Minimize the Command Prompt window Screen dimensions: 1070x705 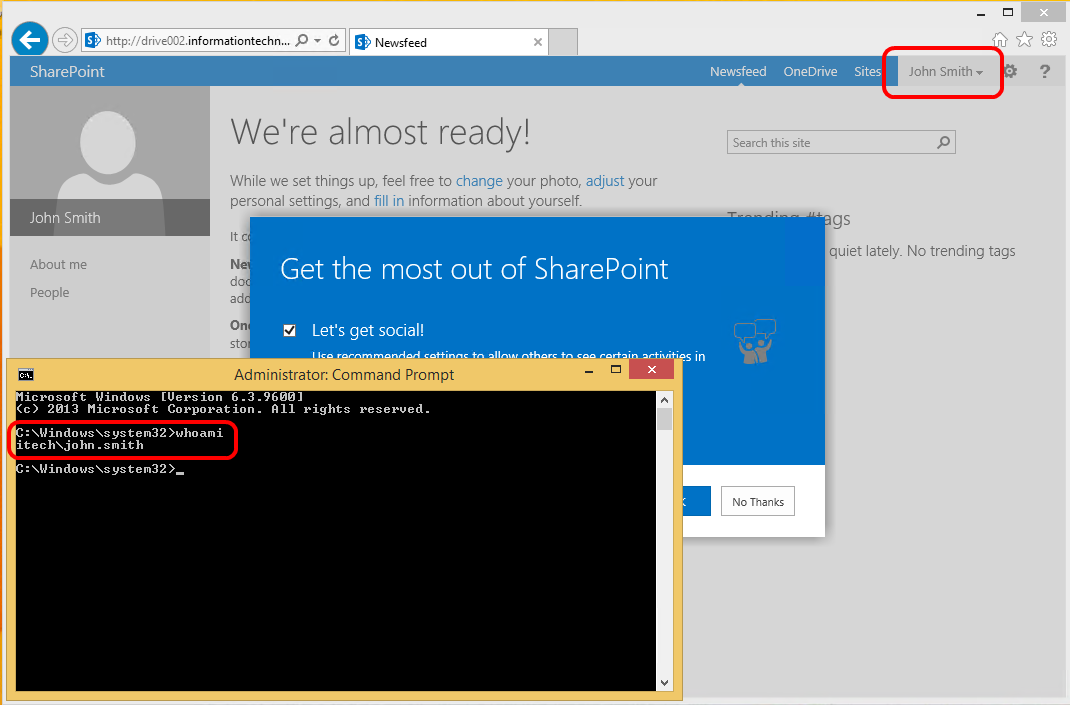[589, 371]
